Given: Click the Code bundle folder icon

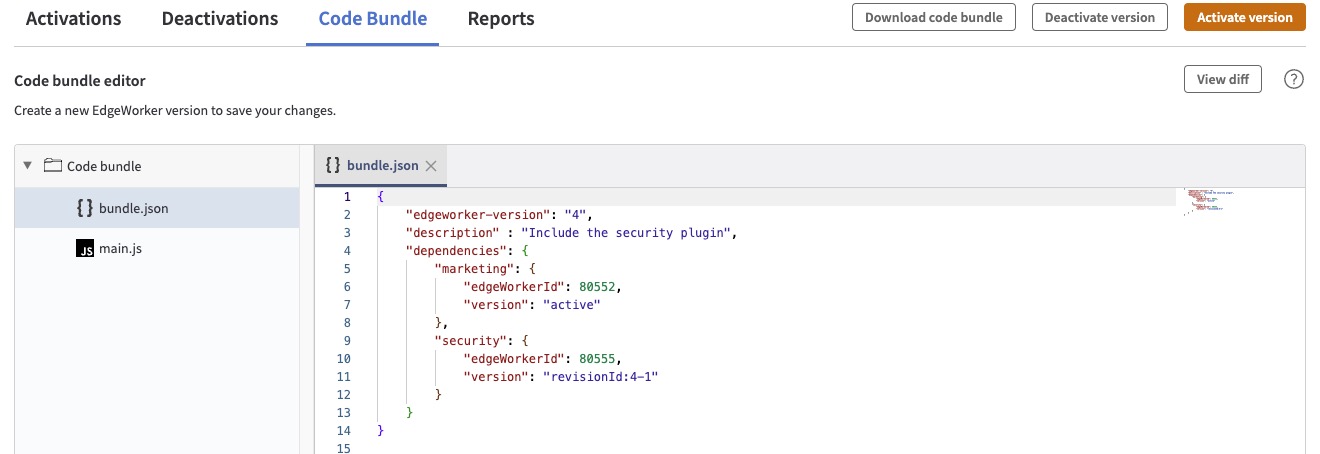Looking at the screenshot, I should coord(53,166).
